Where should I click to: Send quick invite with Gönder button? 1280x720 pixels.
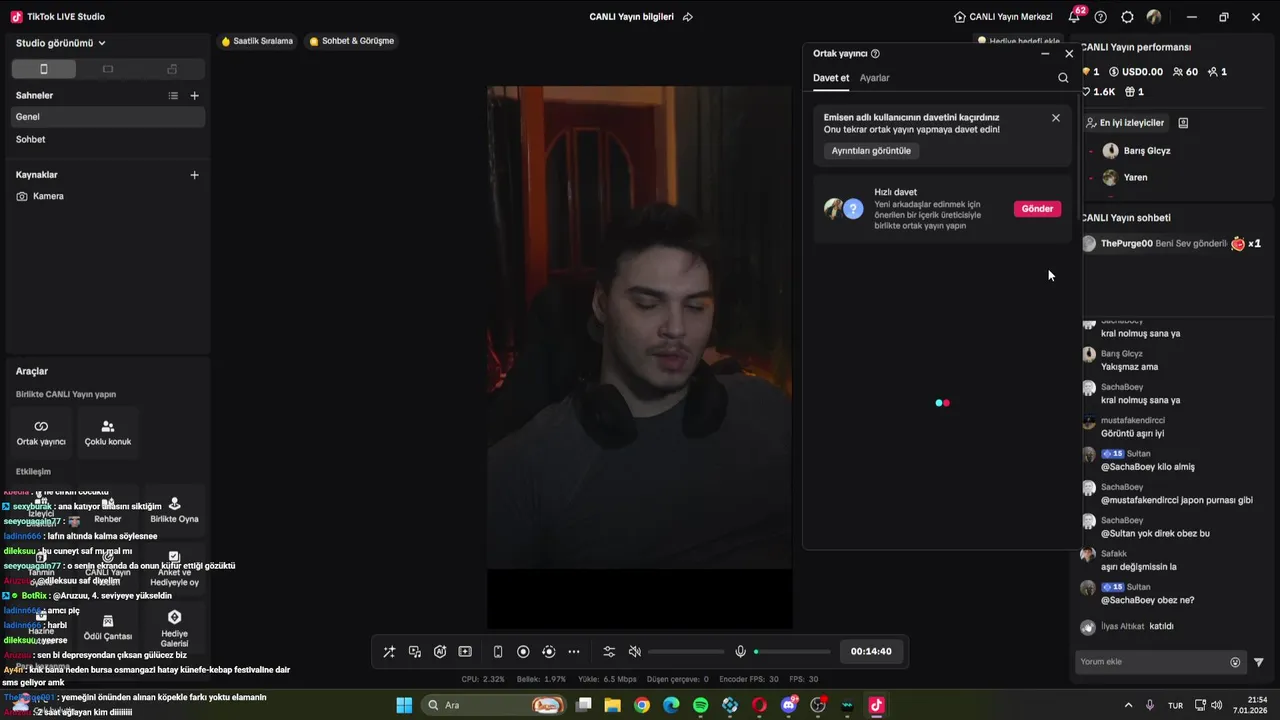[1037, 209]
